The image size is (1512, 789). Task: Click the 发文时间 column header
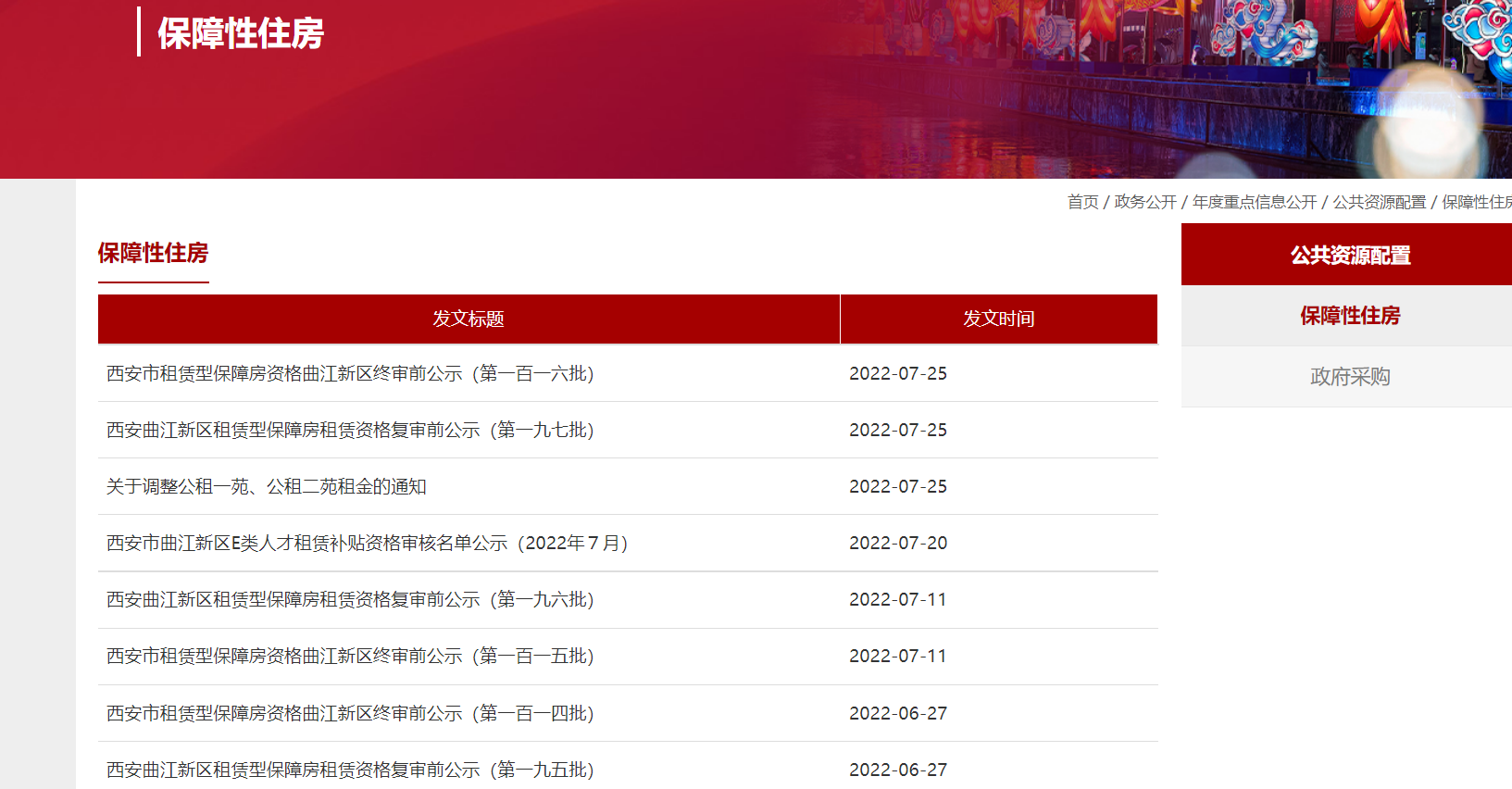click(998, 319)
